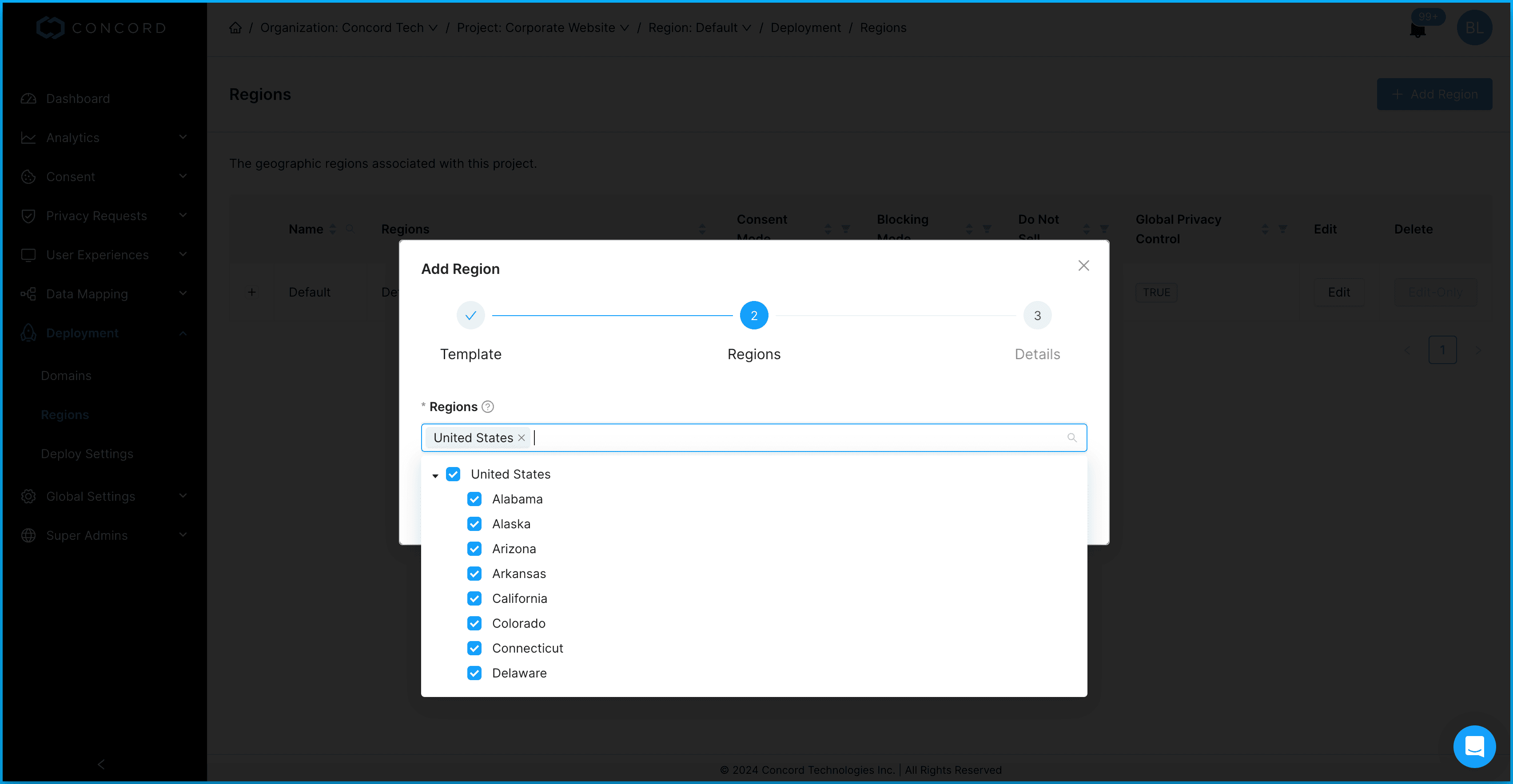Click step 3 Details circle
Image resolution: width=1513 pixels, height=784 pixels.
coord(1037,316)
